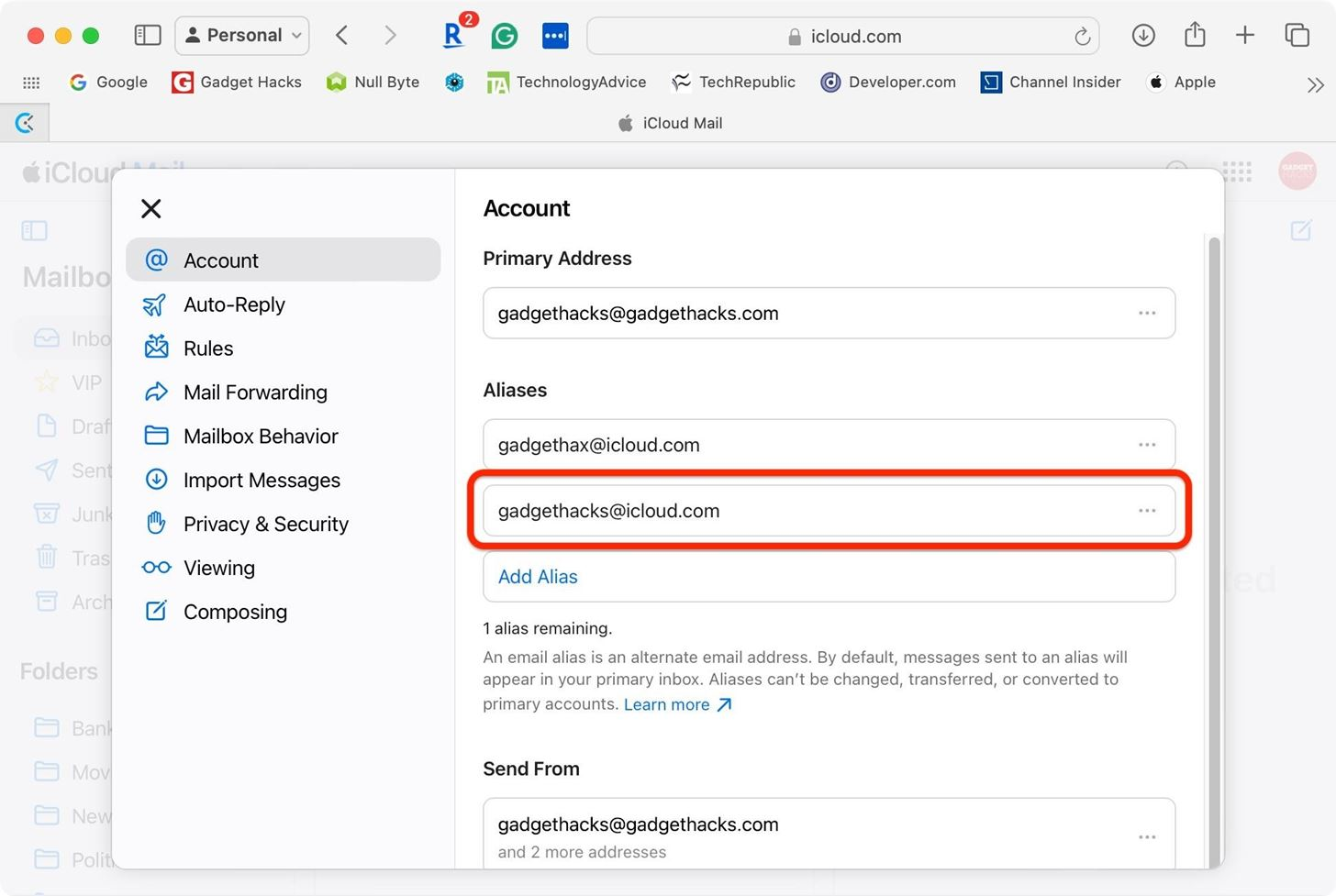Open Composing settings pencil icon
1336x896 pixels.
tap(156, 611)
